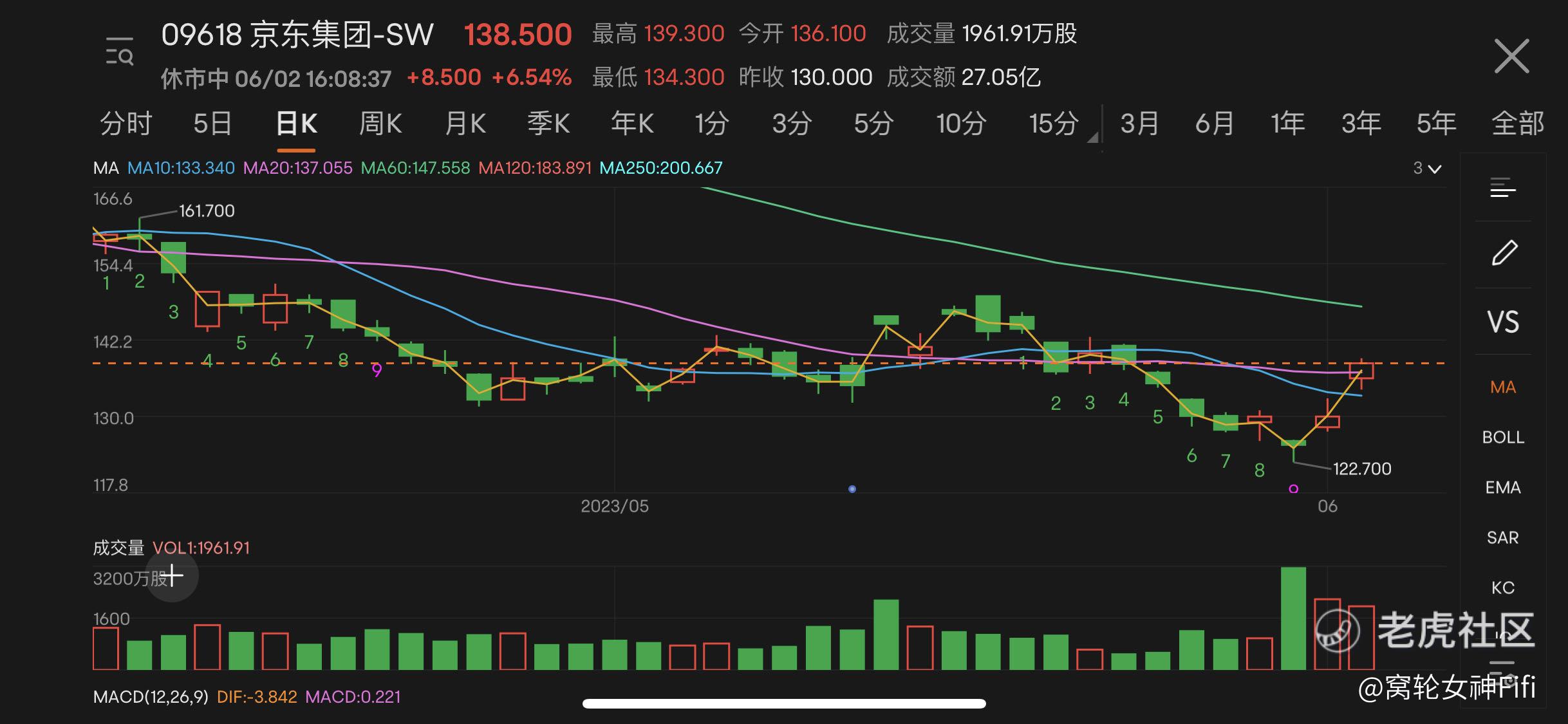
Task: Close the landscape chart view
Action: (x=1511, y=57)
